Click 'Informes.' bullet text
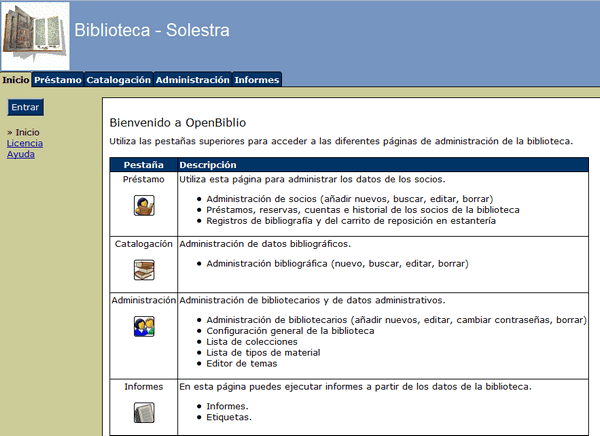Viewport: 600px width, 436px height. 227,406
